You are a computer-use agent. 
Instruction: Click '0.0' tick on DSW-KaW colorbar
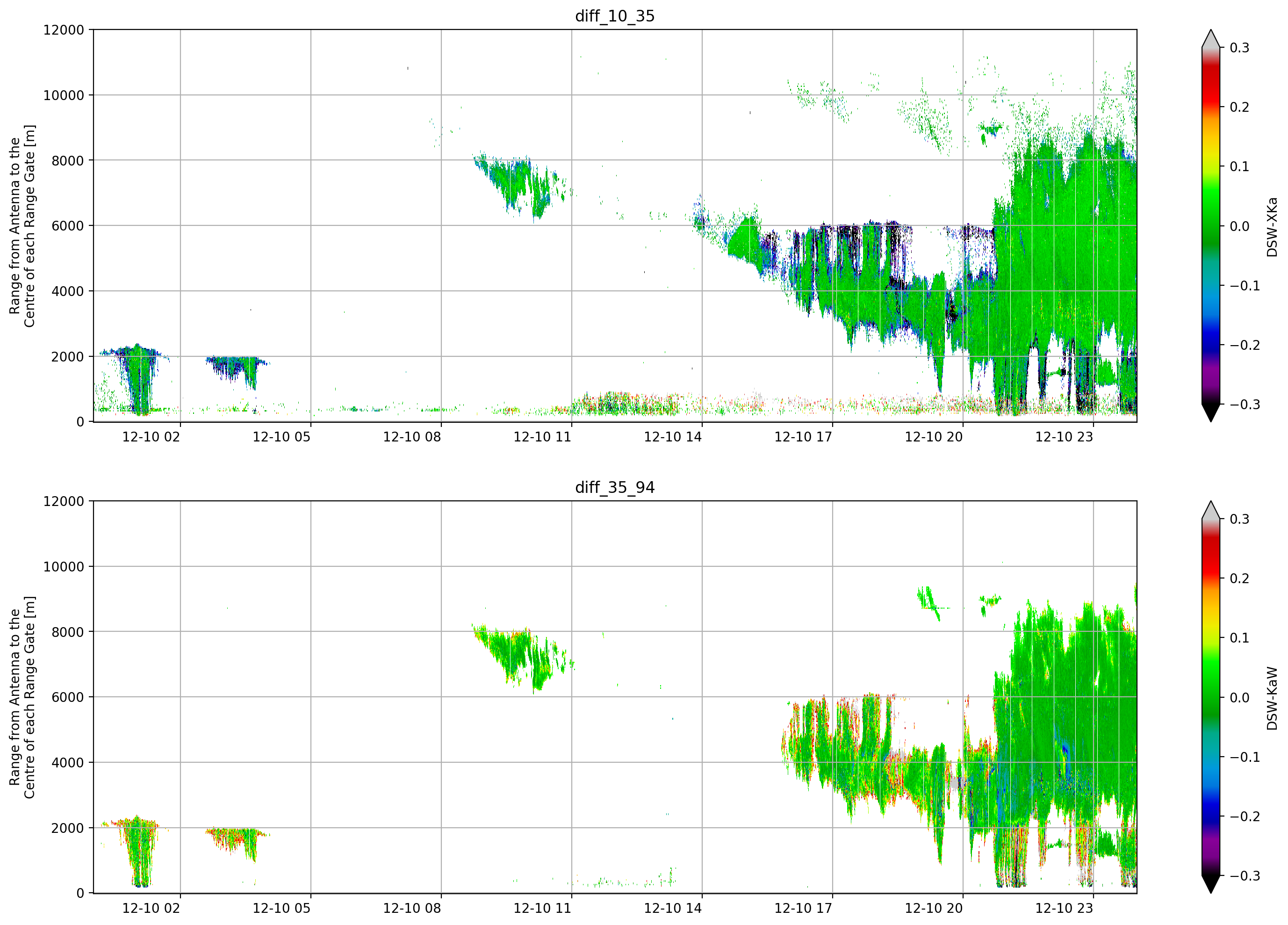[1240, 698]
